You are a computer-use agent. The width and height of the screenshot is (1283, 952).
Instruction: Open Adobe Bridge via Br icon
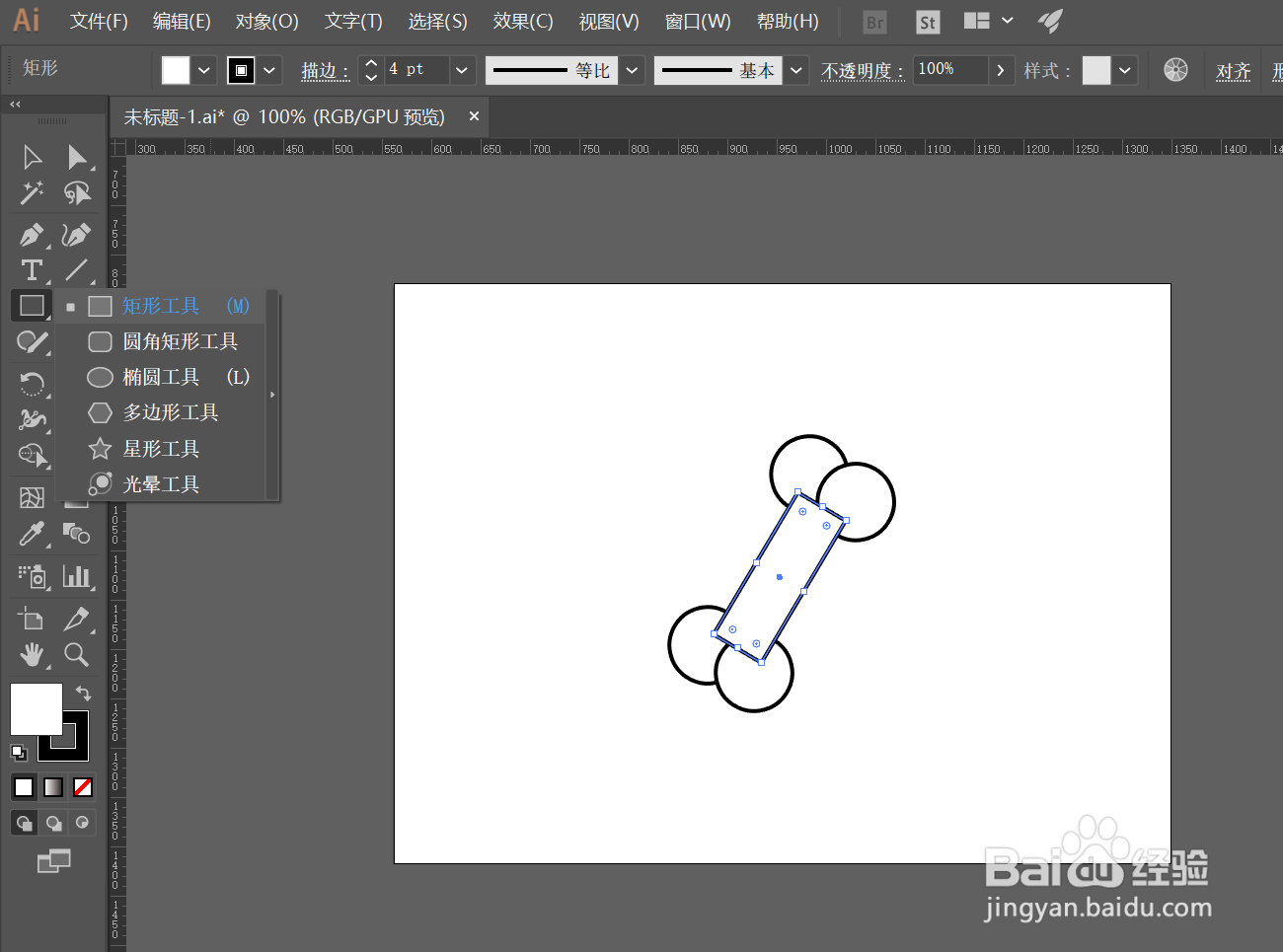[874, 22]
